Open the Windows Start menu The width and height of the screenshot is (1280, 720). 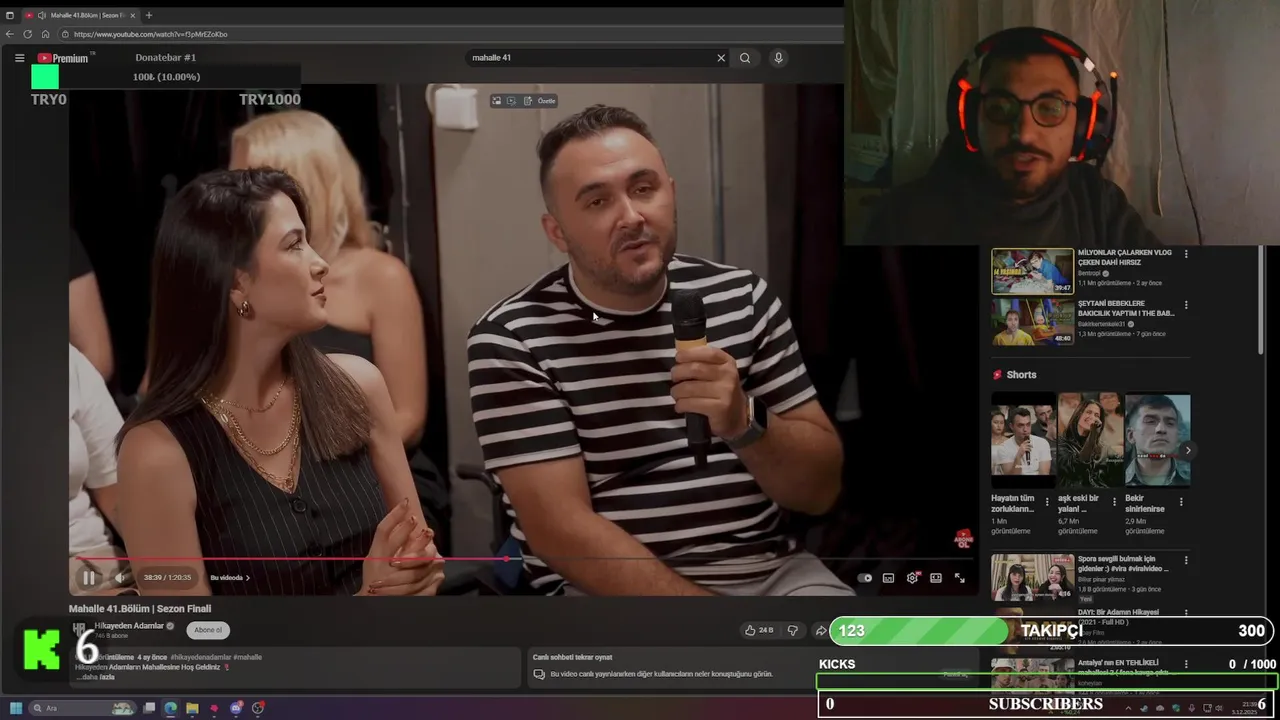point(16,708)
